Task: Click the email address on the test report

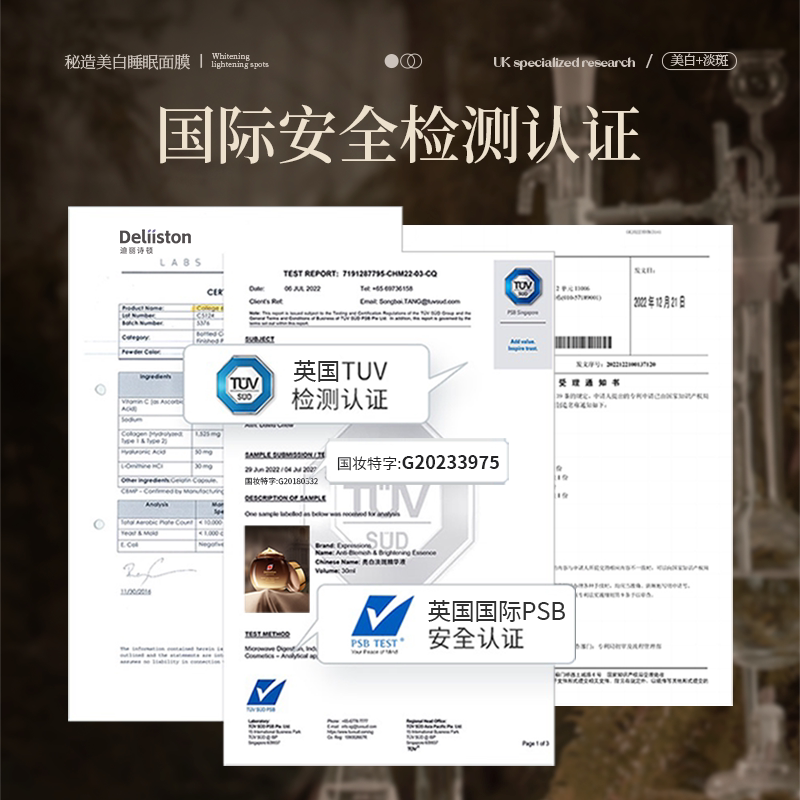Action: pyautogui.click(x=410, y=301)
